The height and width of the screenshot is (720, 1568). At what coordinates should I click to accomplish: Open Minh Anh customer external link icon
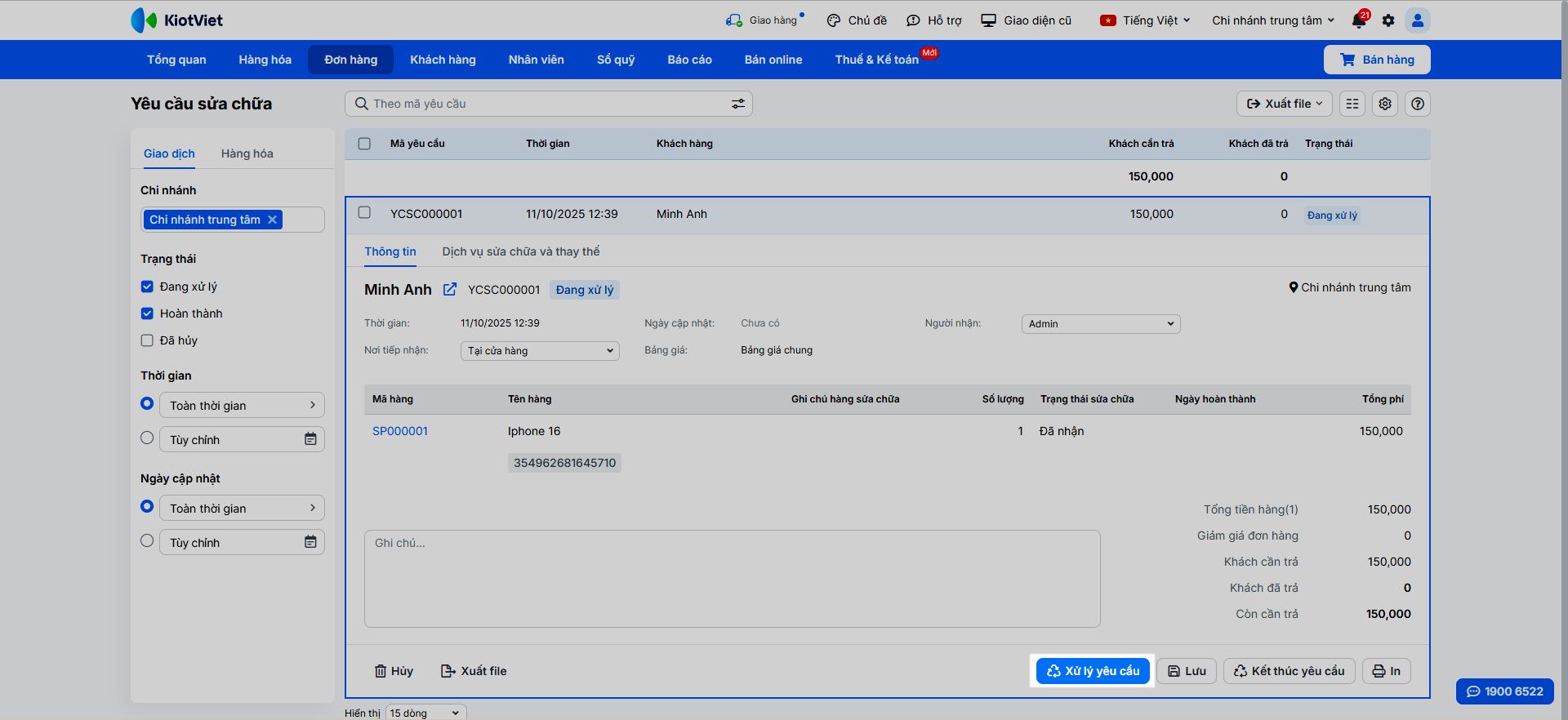(x=450, y=290)
